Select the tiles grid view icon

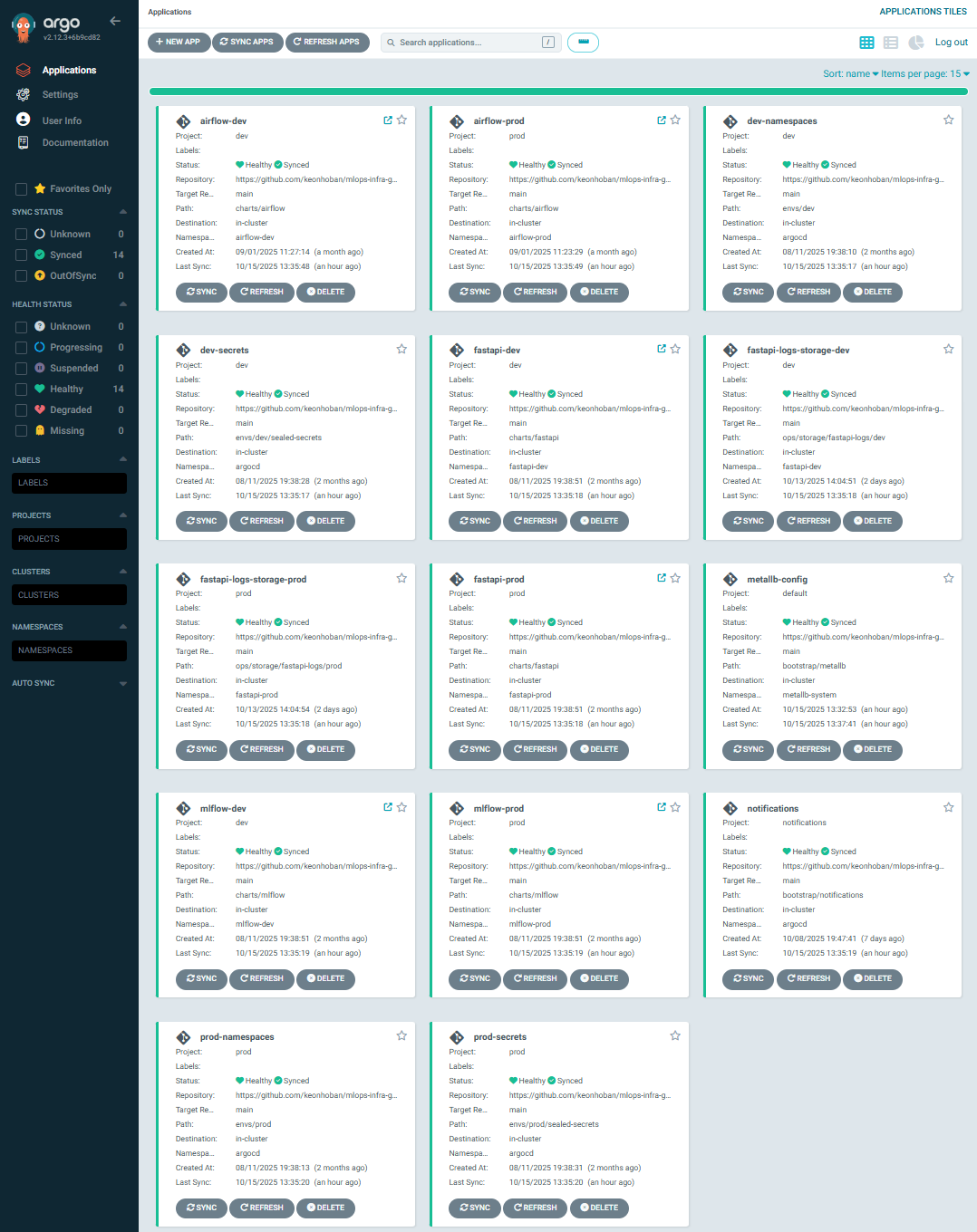coord(866,42)
